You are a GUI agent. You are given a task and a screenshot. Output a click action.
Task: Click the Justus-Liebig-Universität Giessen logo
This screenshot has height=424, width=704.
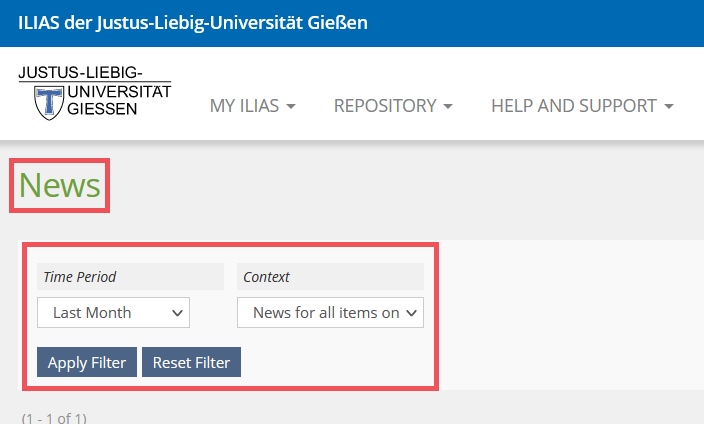point(94,91)
